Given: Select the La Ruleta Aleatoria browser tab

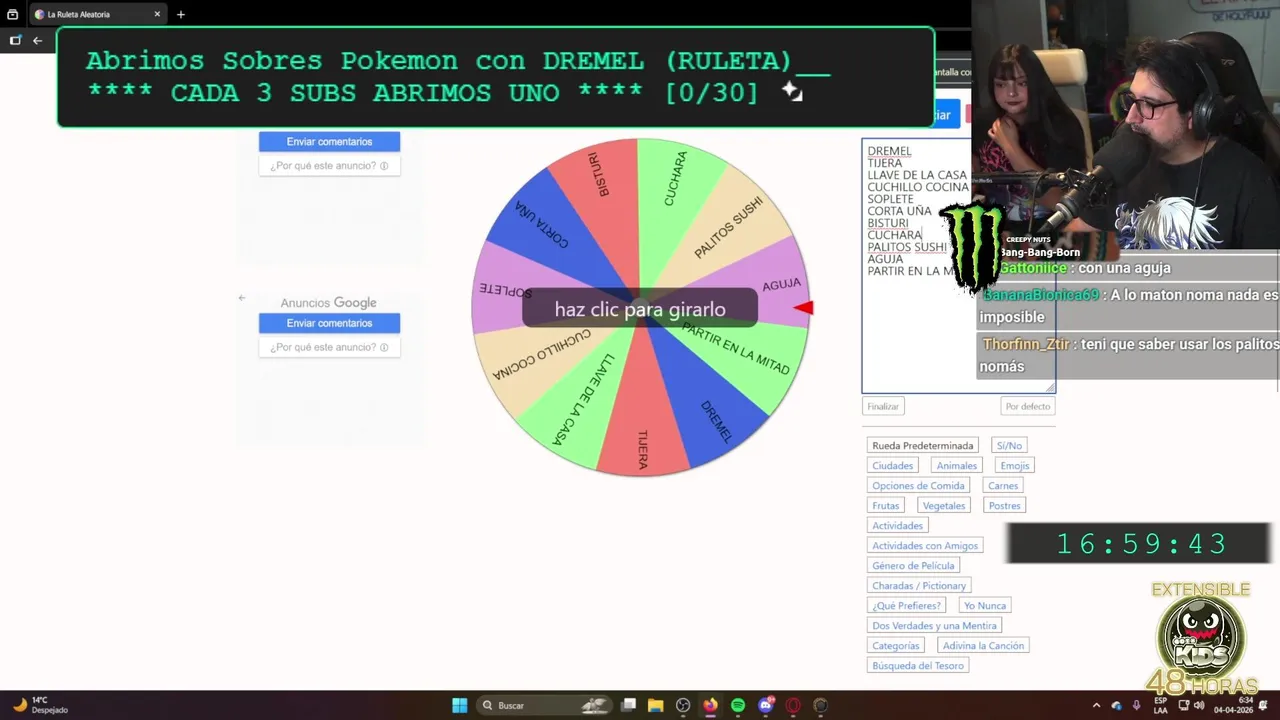Looking at the screenshot, I should click(x=98, y=14).
